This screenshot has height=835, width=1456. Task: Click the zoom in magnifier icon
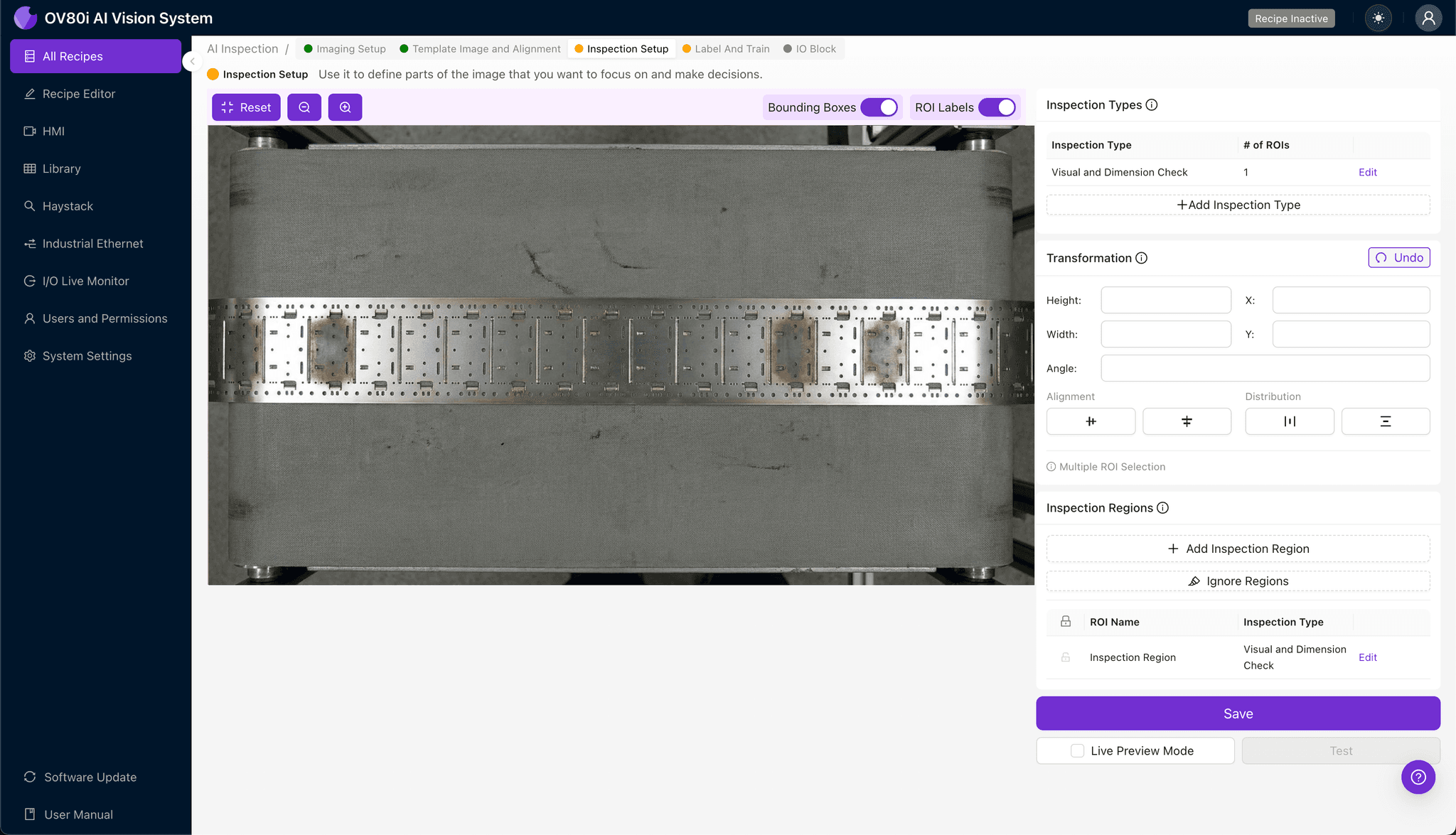point(345,107)
